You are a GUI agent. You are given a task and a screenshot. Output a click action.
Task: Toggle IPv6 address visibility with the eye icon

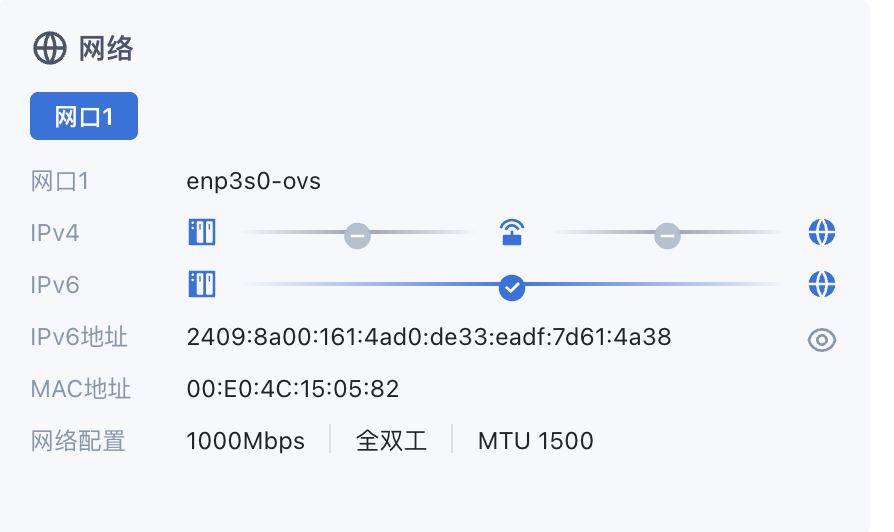[821, 340]
